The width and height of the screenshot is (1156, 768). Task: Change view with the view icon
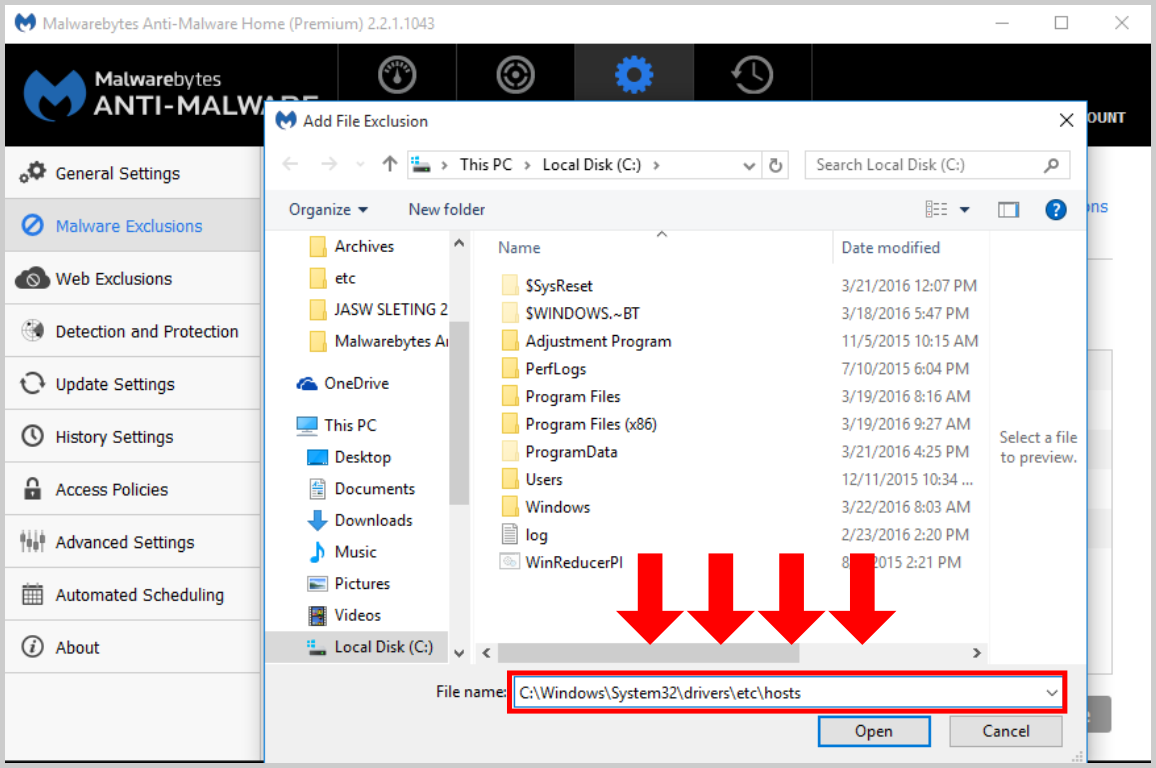click(x=936, y=209)
